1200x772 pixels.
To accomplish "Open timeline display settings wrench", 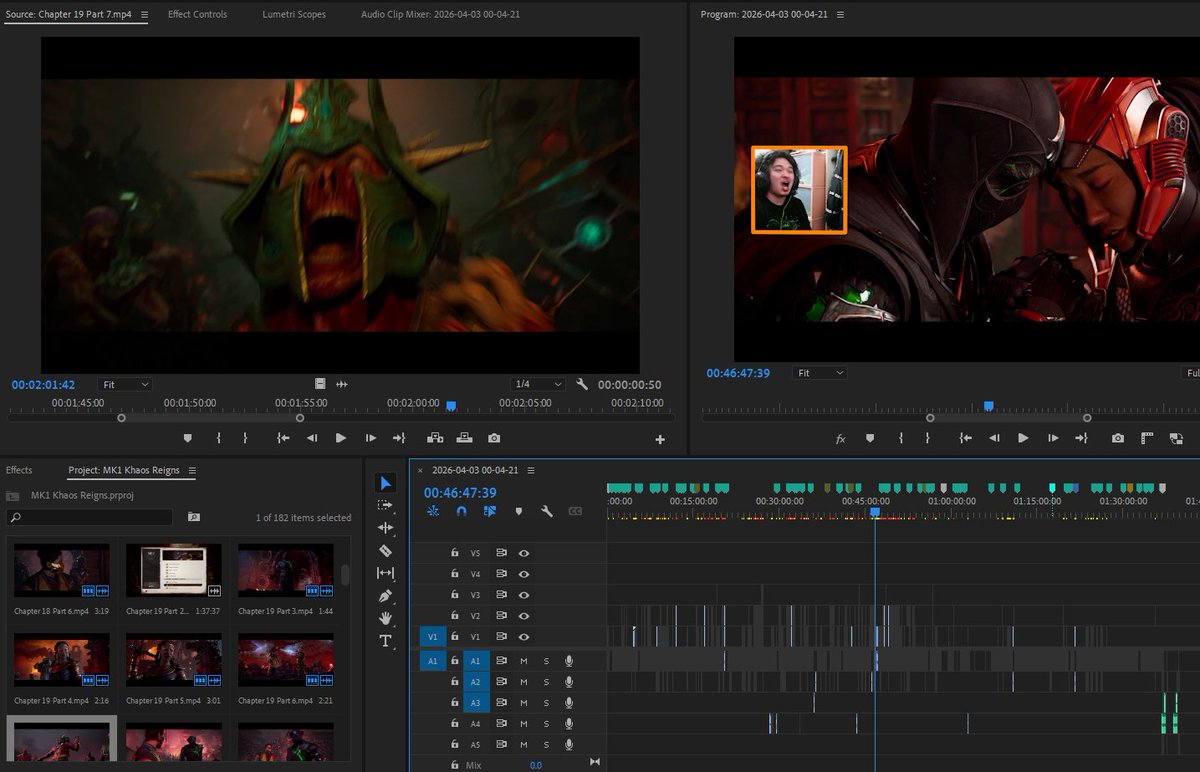I will [546, 511].
